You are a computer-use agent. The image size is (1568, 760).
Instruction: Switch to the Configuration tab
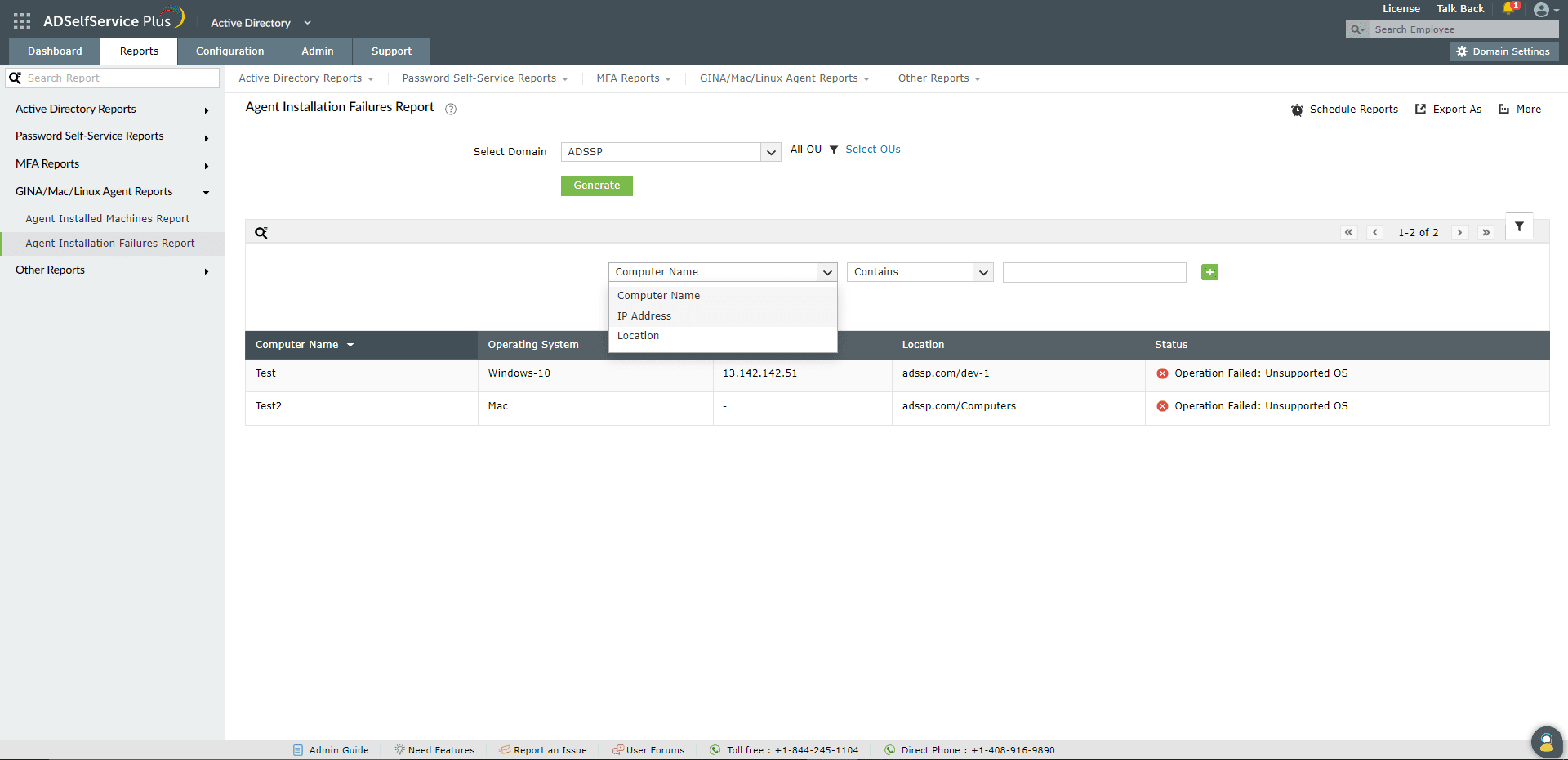(230, 51)
